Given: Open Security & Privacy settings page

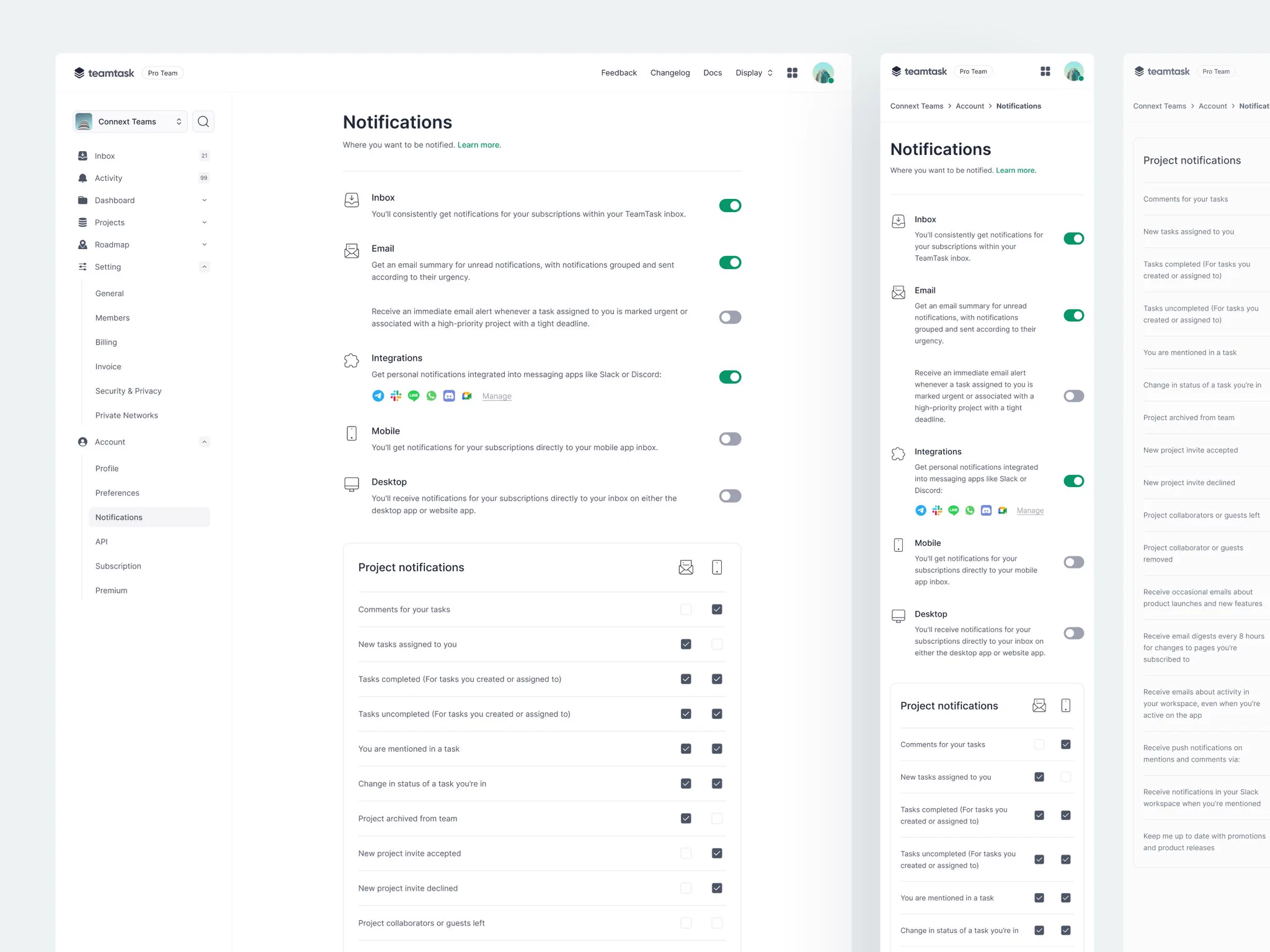Looking at the screenshot, I should tap(128, 390).
